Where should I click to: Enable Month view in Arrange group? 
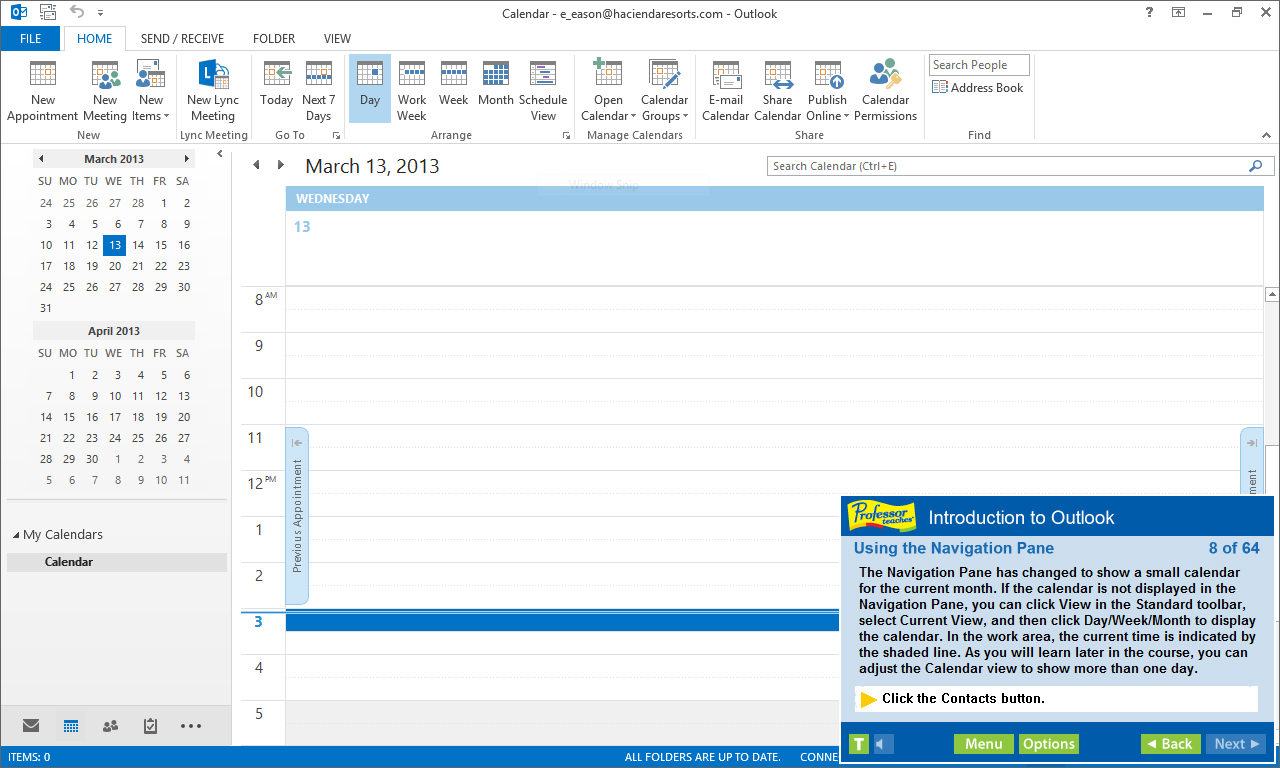[495, 89]
